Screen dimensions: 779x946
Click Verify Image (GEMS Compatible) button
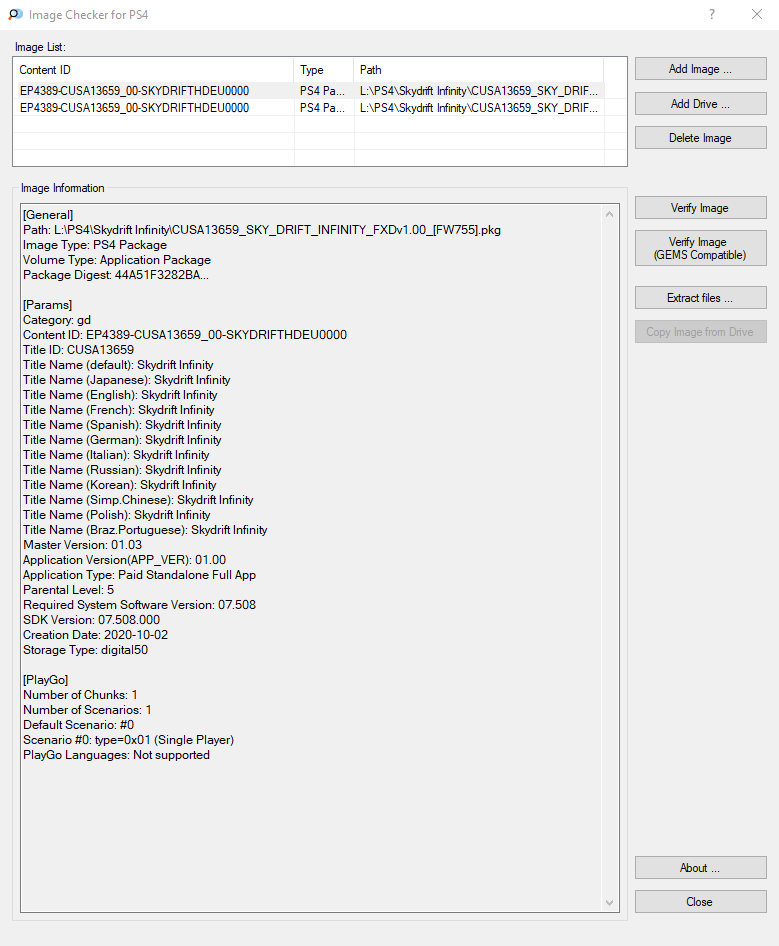[x=701, y=249]
